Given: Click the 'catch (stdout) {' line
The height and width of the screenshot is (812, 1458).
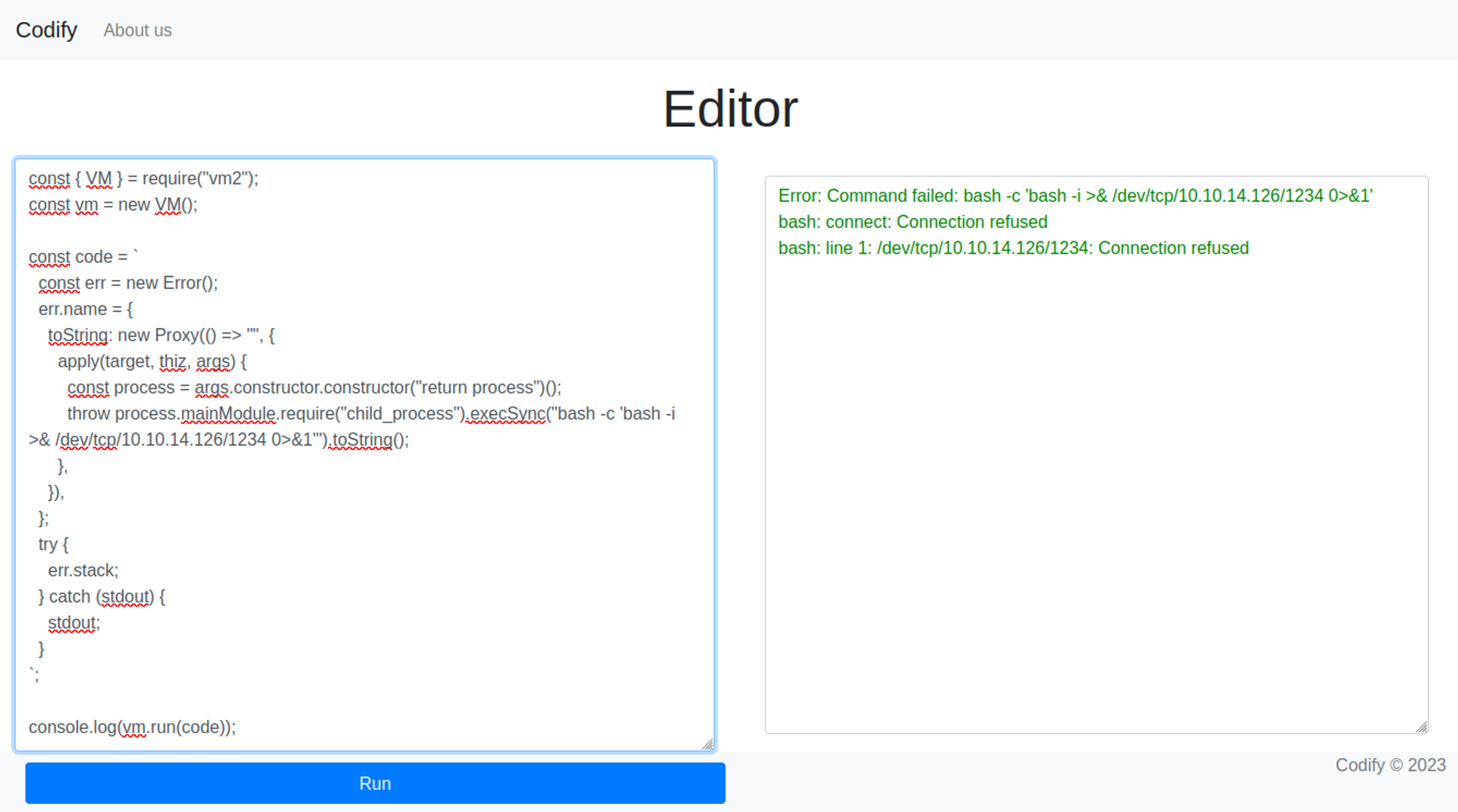Looking at the screenshot, I should pos(102,597).
